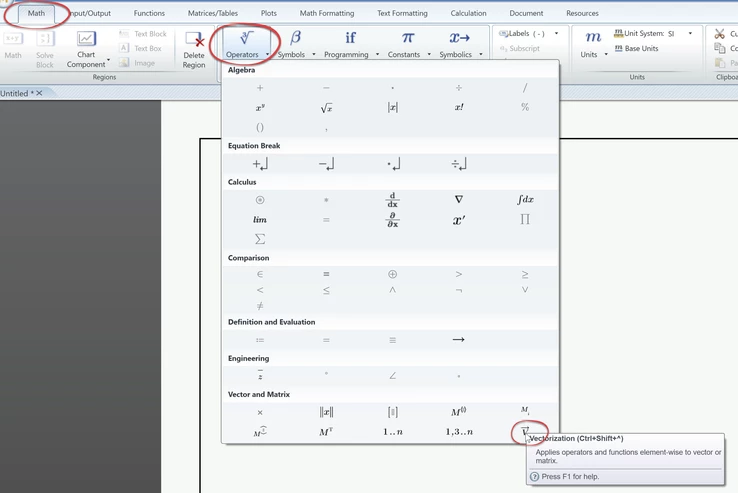Click the Text Block button
Viewport: 738px width, 493px height.
point(143,33)
